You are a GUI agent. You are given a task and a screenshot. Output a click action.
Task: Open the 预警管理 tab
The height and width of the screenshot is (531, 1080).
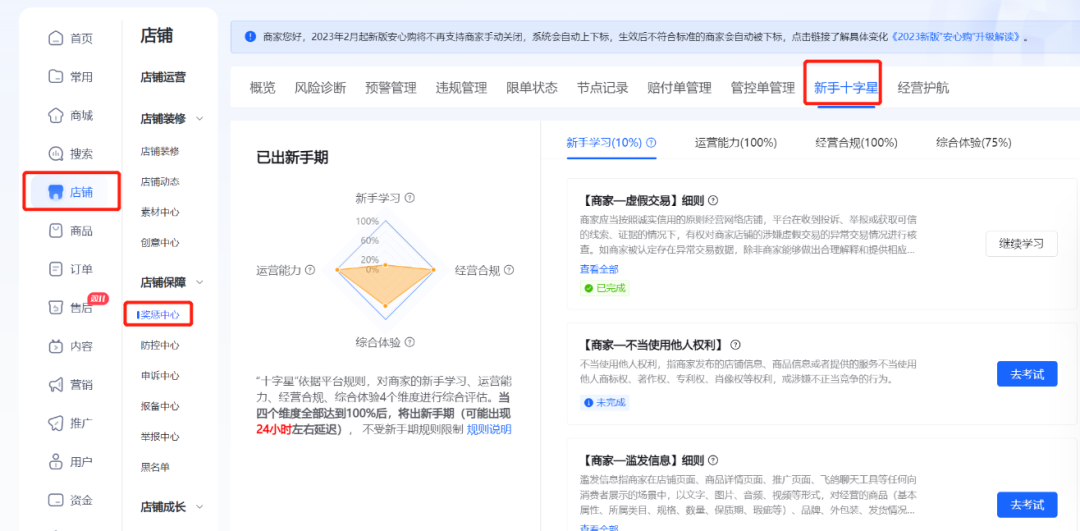point(391,87)
